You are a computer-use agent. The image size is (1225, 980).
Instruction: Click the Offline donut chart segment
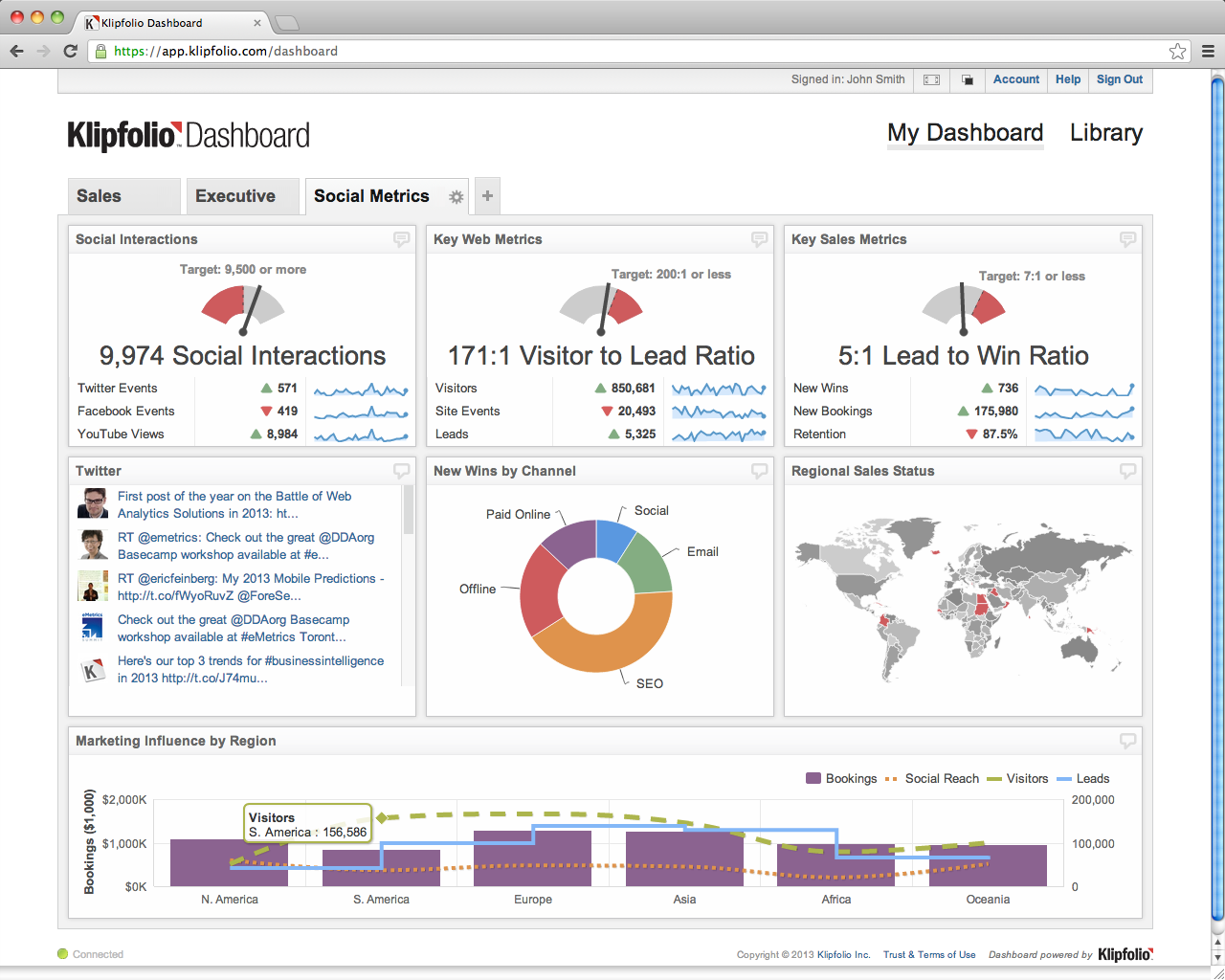pos(543,590)
